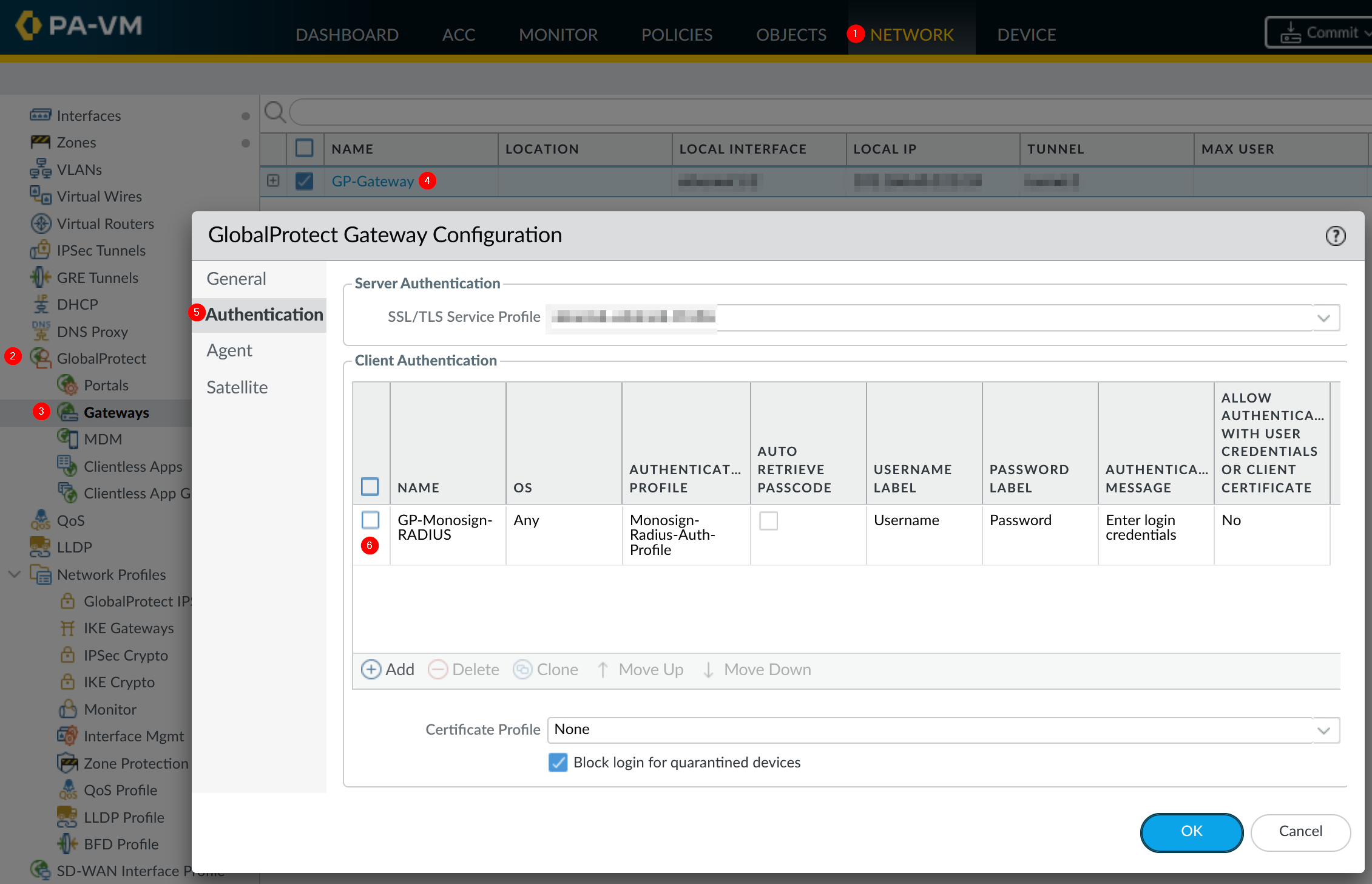Click the PA-VM logo icon
Image resolution: width=1372 pixels, height=884 pixels.
pyautogui.click(x=29, y=25)
